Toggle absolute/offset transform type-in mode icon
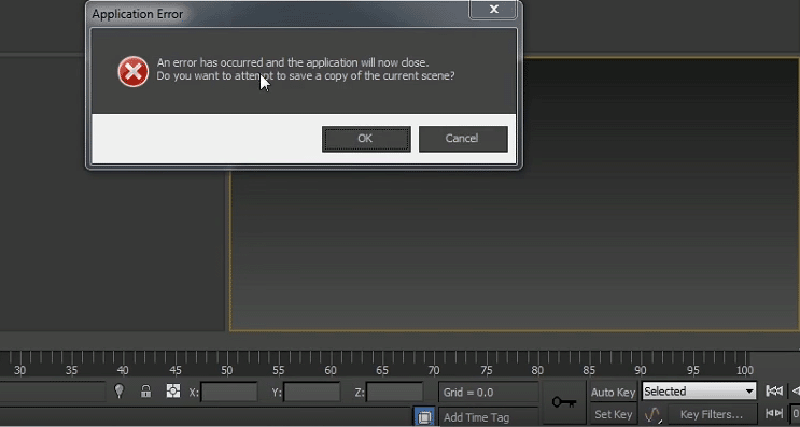 pos(173,392)
